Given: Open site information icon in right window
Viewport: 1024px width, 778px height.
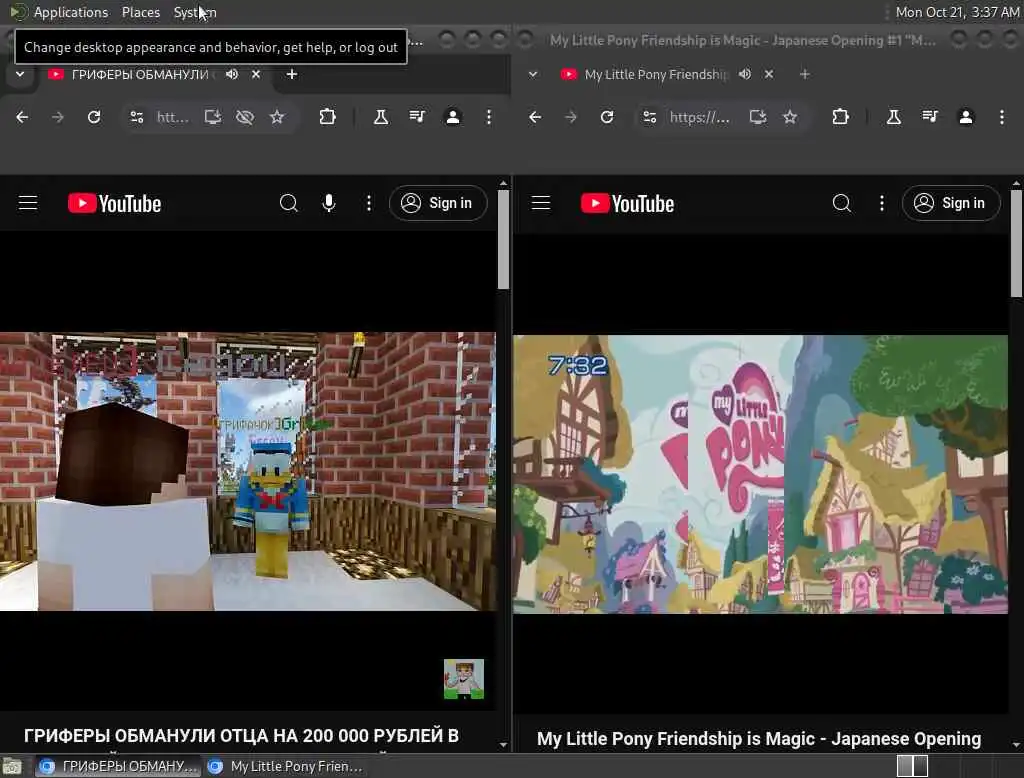Looking at the screenshot, I should tap(650, 117).
